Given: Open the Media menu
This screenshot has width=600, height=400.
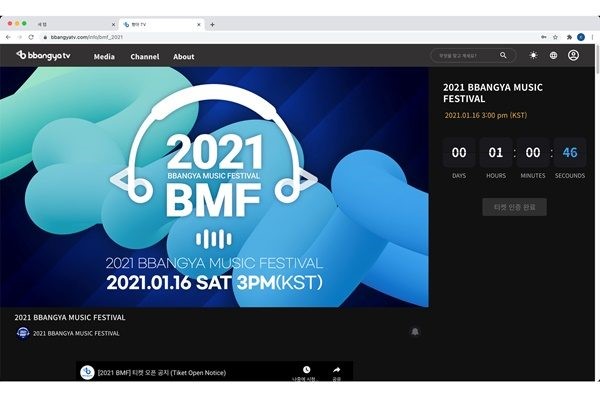Looking at the screenshot, I should (104, 57).
